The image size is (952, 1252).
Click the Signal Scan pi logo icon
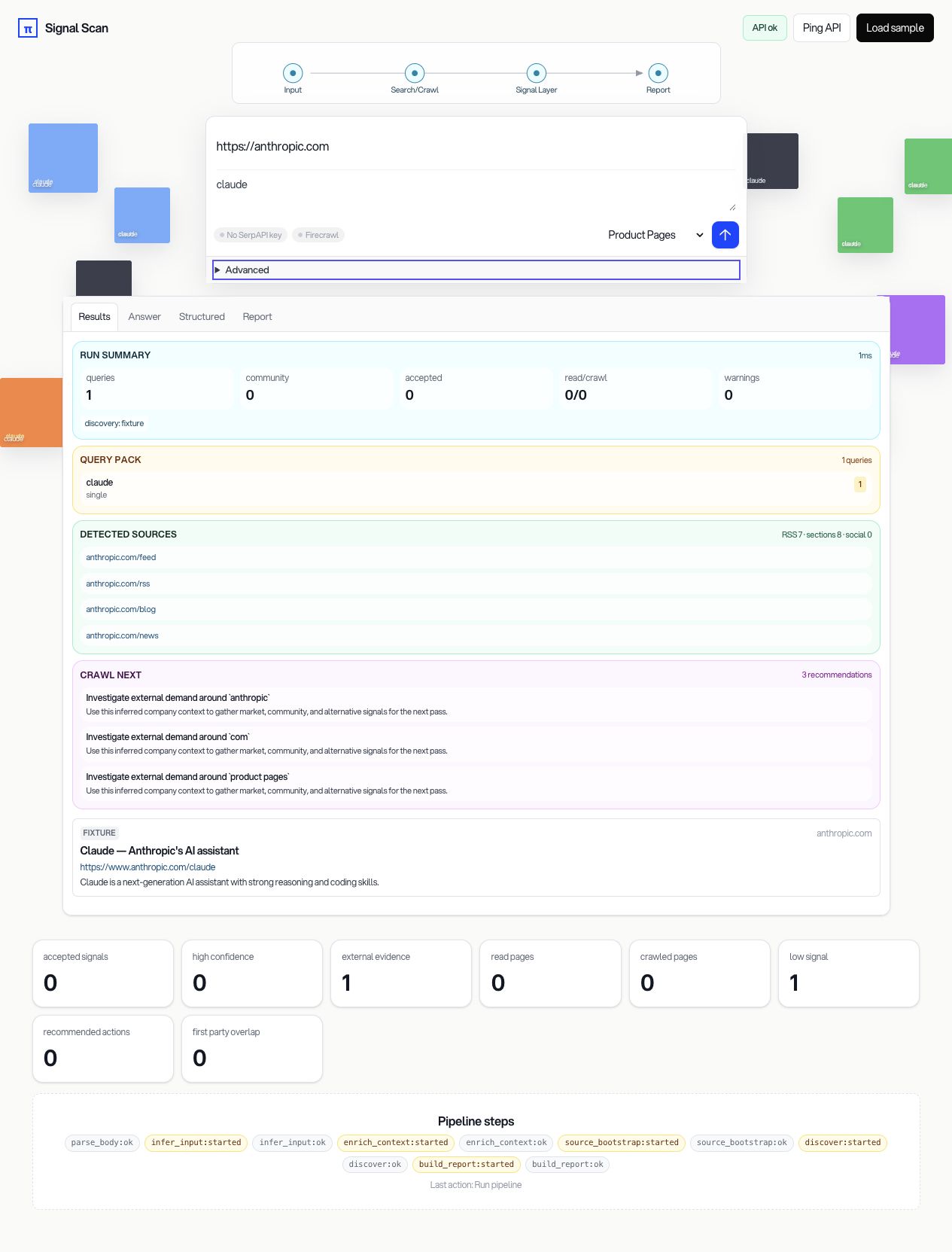tap(28, 28)
